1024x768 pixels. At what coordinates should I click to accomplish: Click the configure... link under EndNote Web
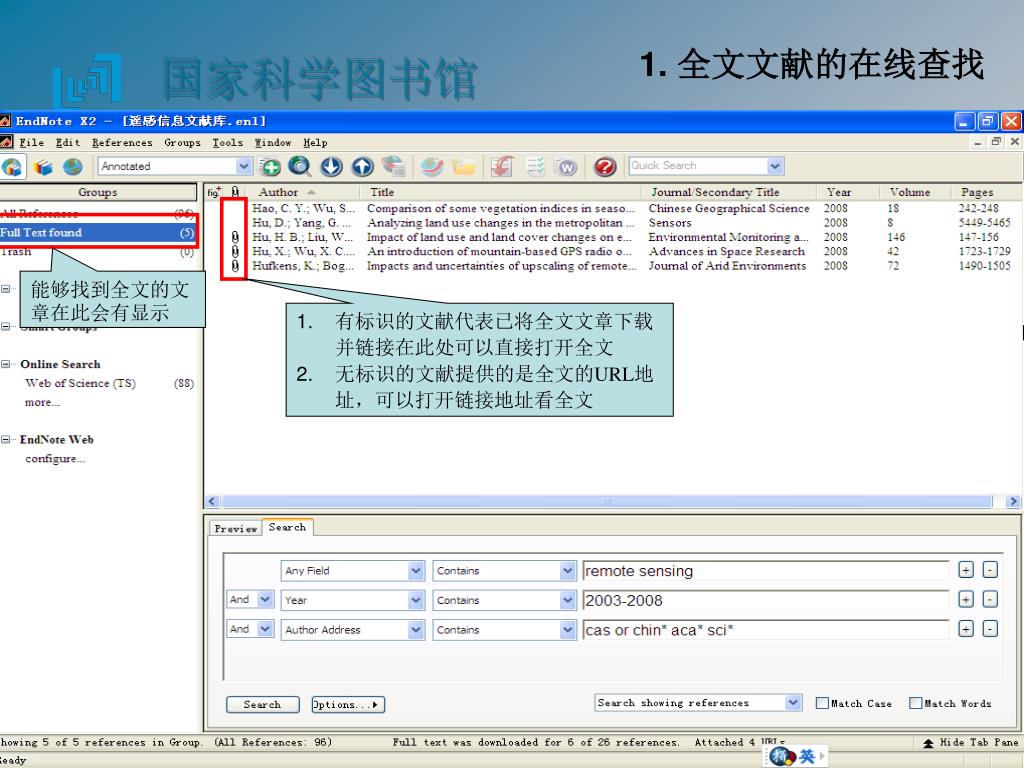point(55,458)
